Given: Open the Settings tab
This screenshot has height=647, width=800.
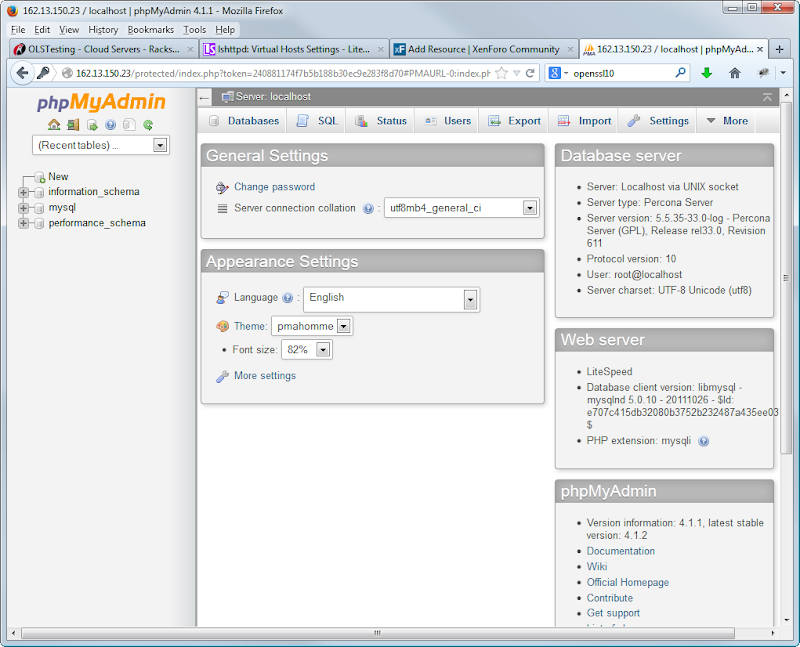Looking at the screenshot, I should 657,121.
